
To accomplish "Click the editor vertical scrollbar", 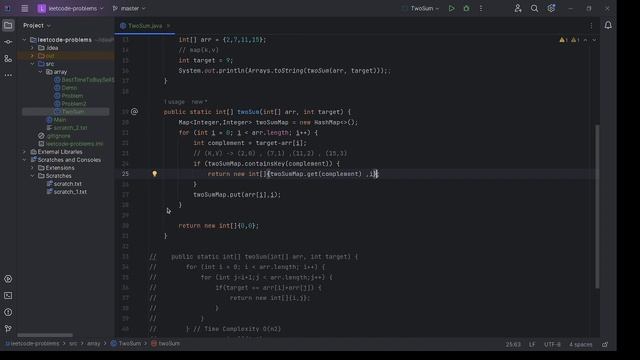I will pos(597,206).
